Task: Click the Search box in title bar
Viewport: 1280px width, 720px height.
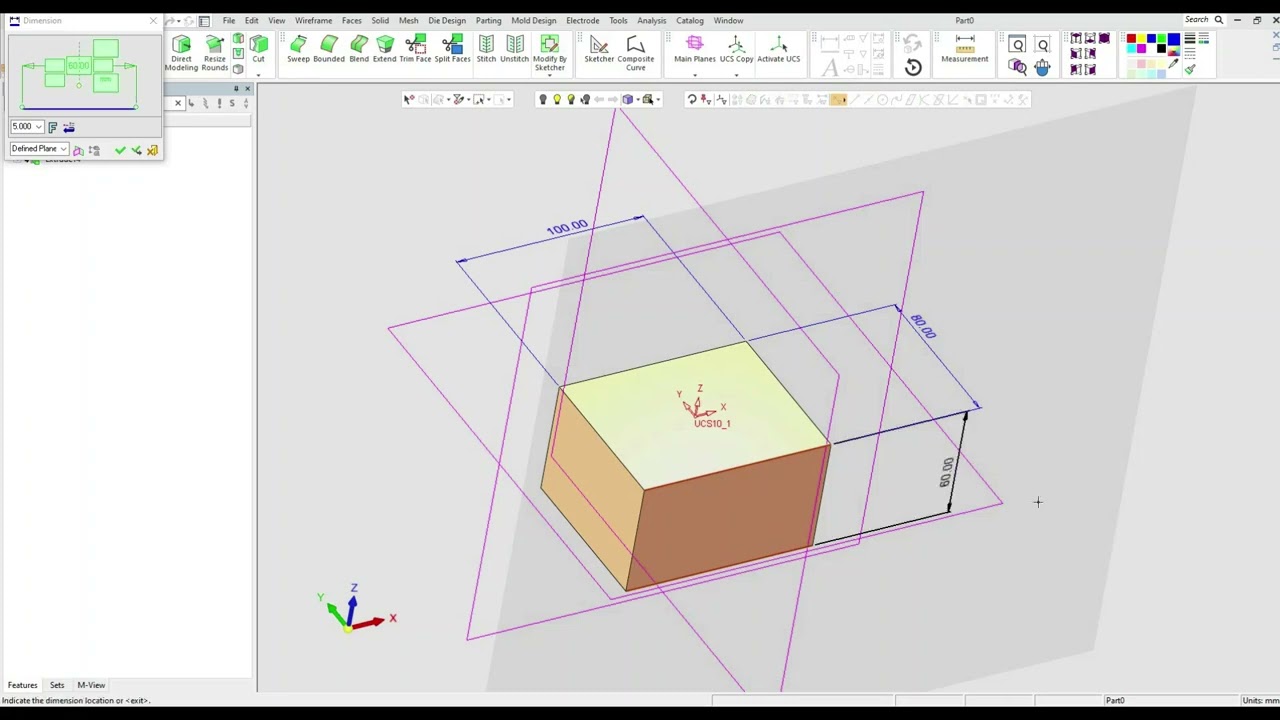Action: 1204,20
